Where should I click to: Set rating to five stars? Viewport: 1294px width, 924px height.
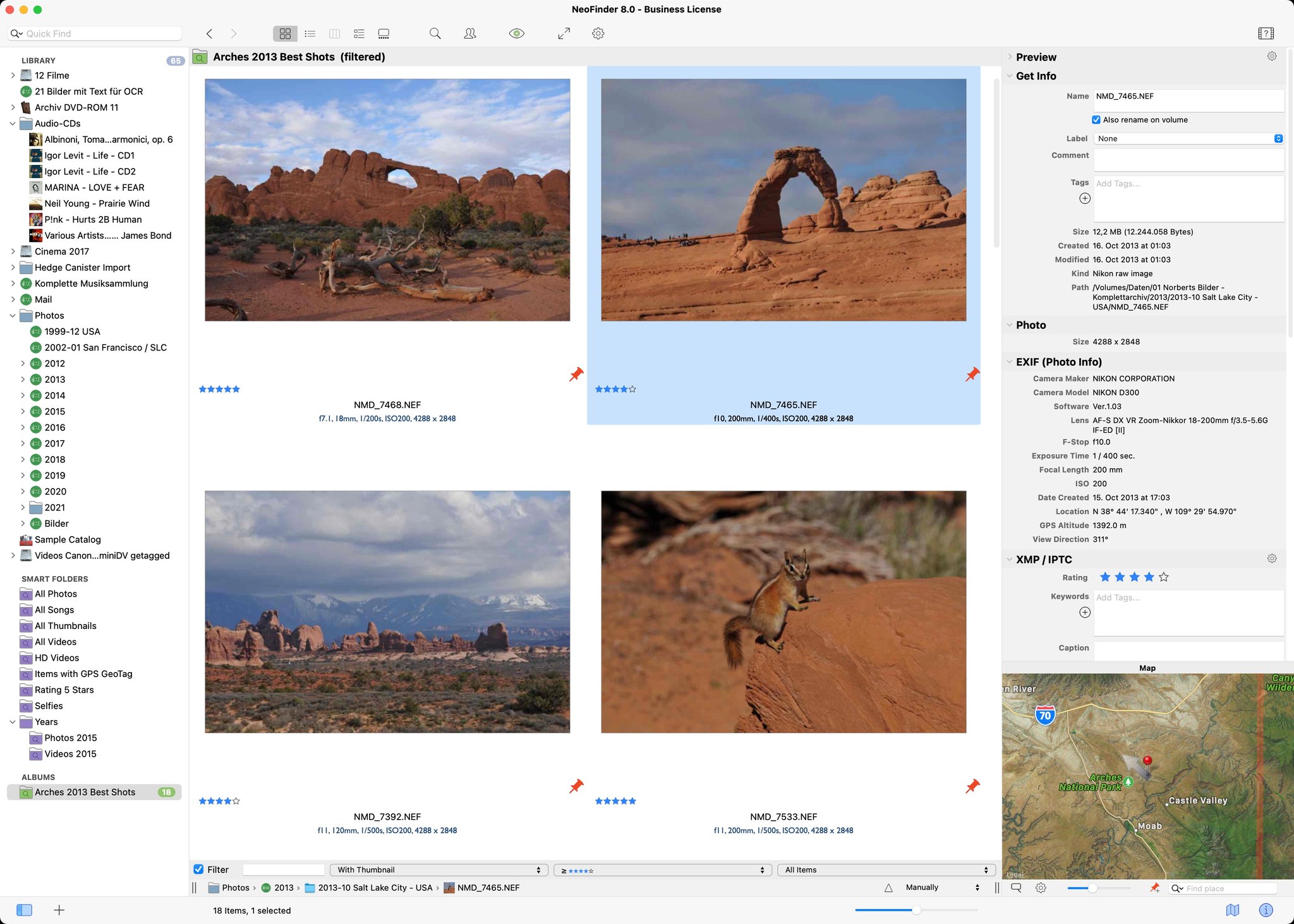point(1164,577)
